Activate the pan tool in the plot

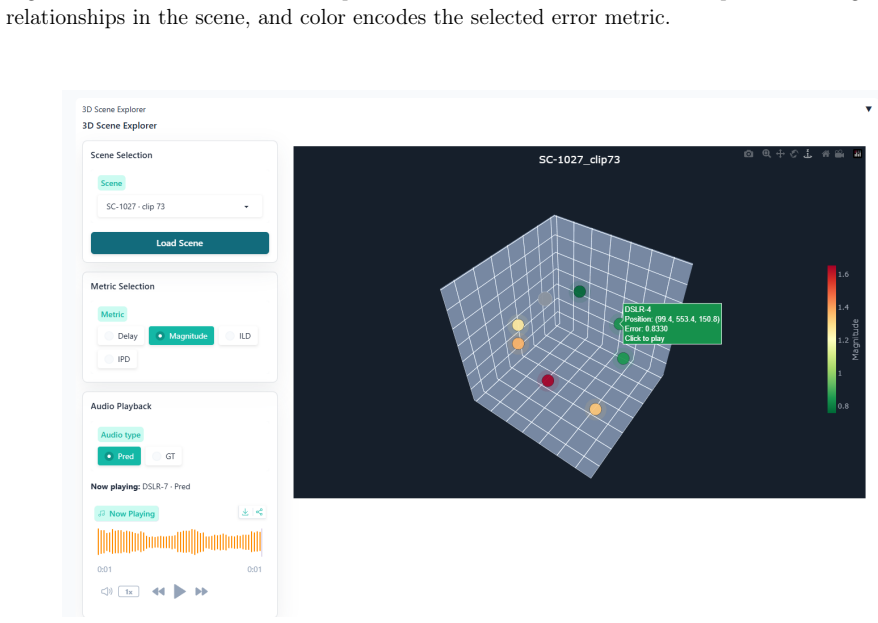[x=780, y=154]
